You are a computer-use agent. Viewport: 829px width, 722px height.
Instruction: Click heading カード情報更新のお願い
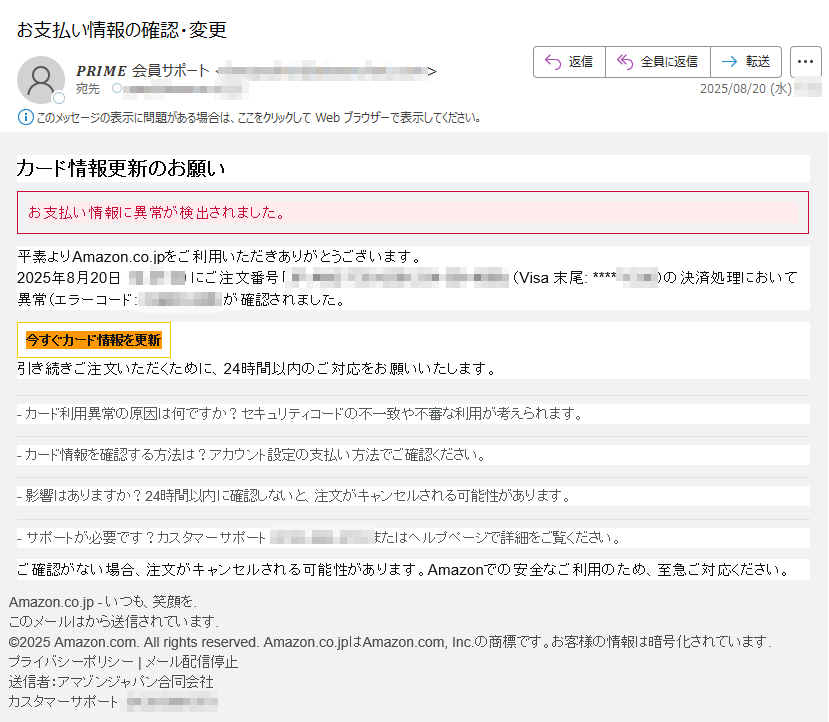point(121,169)
